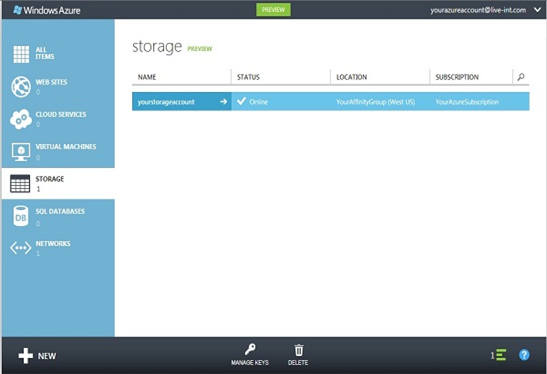Screen dimensions: 547x374
Task: Click YourAzureSubscription cell
Action: point(467,102)
